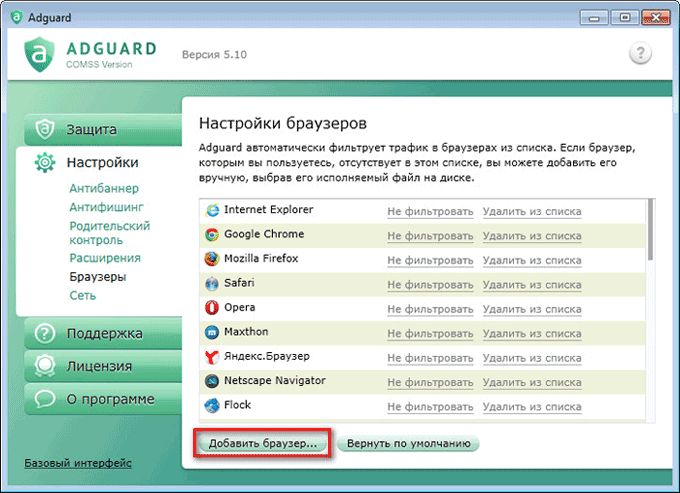Viewport: 680px width, 493px height.
Task: Open the Поддержка section
Action: coord(103,333)
